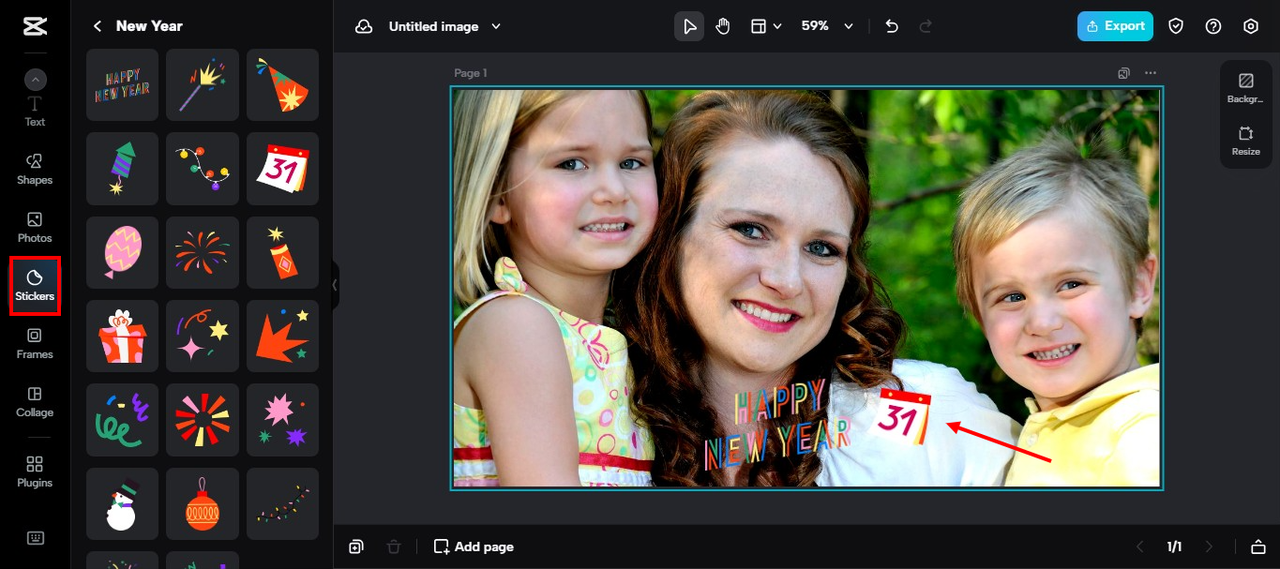The image size is (1280, 569).
Task: Redo the last undone action
Action: pyautogui.click(x=926, y=26)
